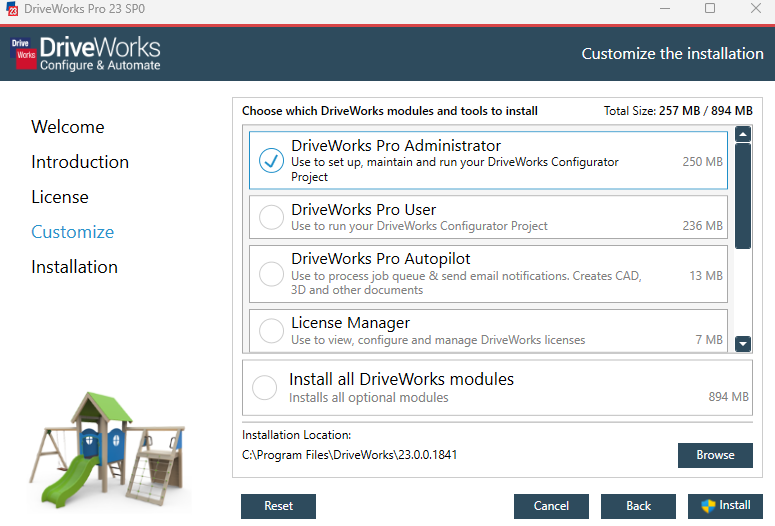Image resolution: width=775 pixels, height=526 pixels.
Task: Go to the Welcome step
Action: coord(68,127)
